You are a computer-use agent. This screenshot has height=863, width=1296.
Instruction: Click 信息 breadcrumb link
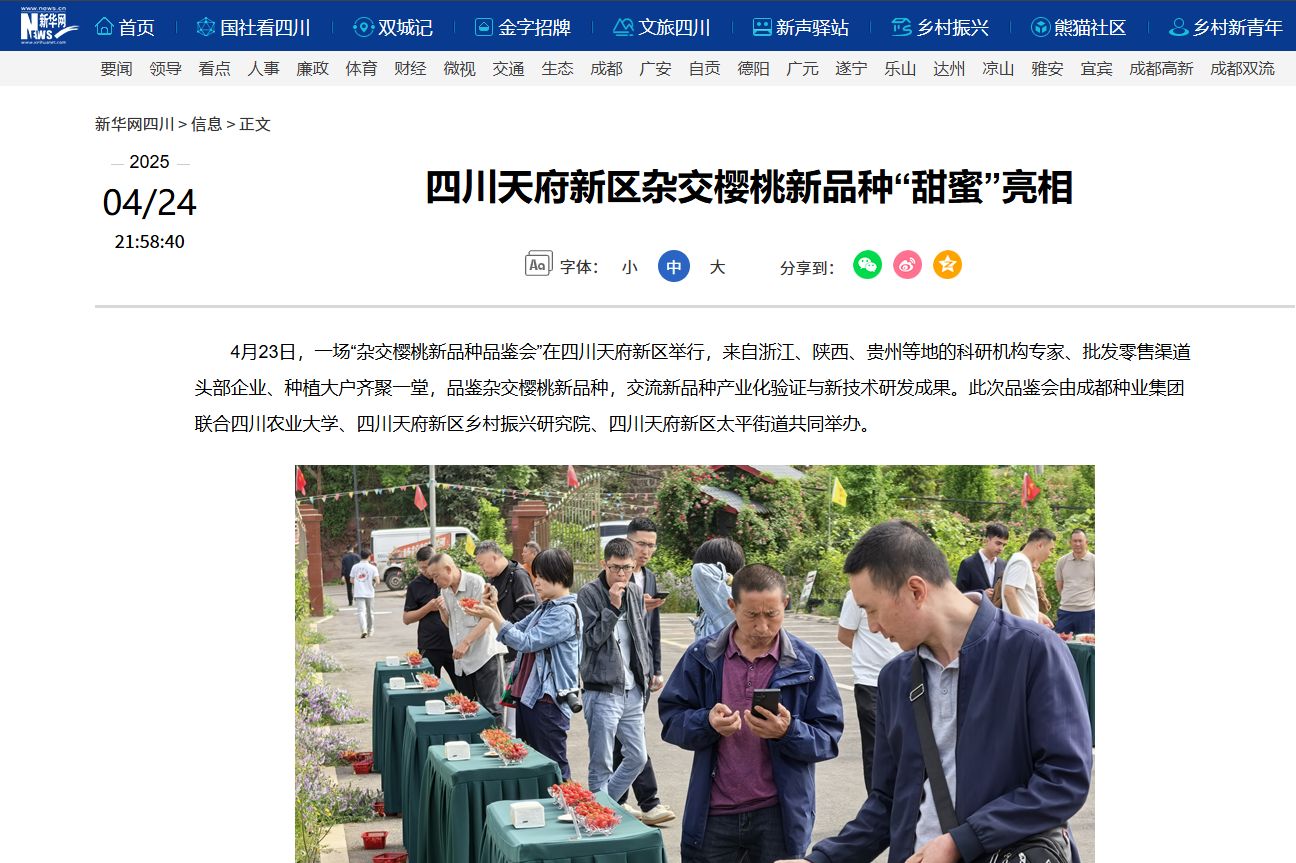click(x=207, y=124)
